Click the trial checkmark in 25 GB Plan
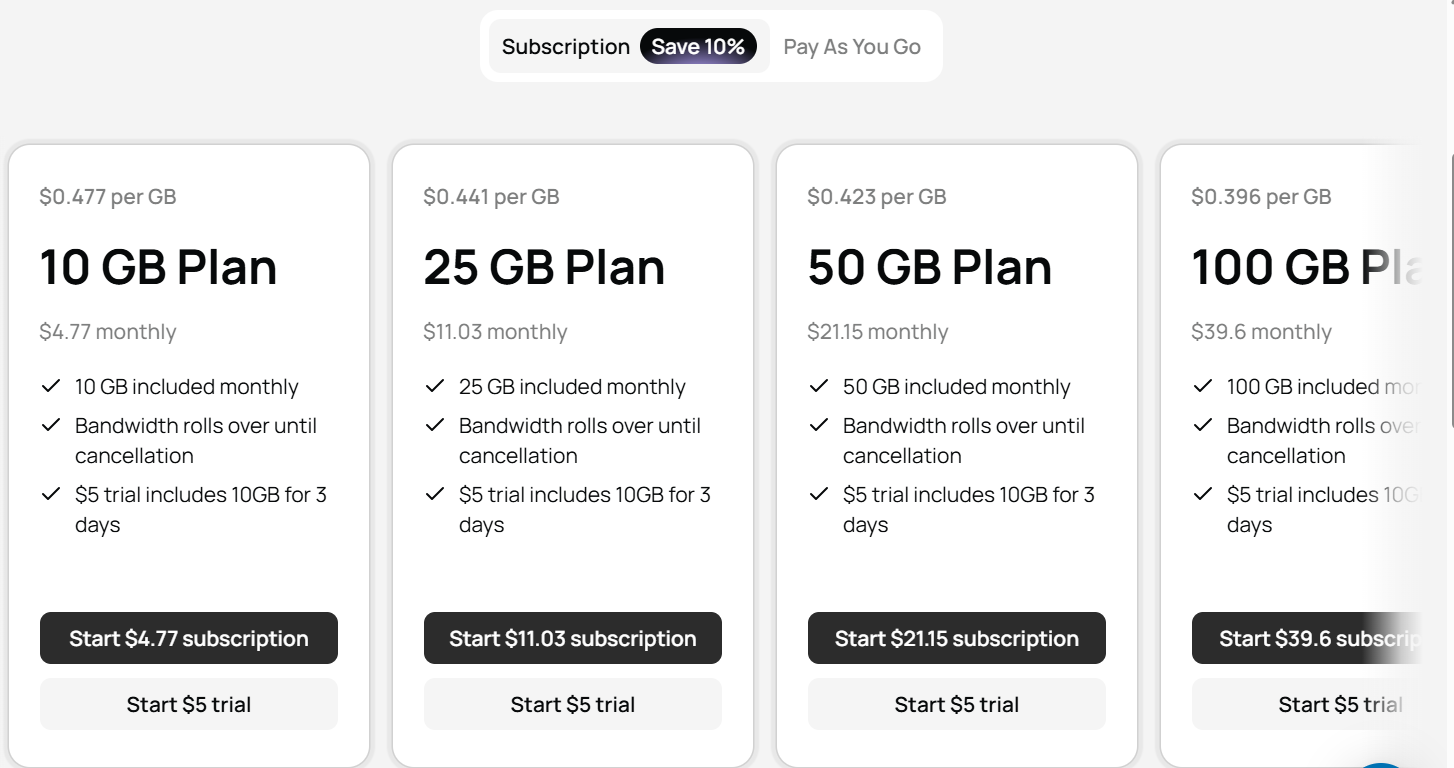This screenshot has width=1454, height=768. tap(435, 494)
